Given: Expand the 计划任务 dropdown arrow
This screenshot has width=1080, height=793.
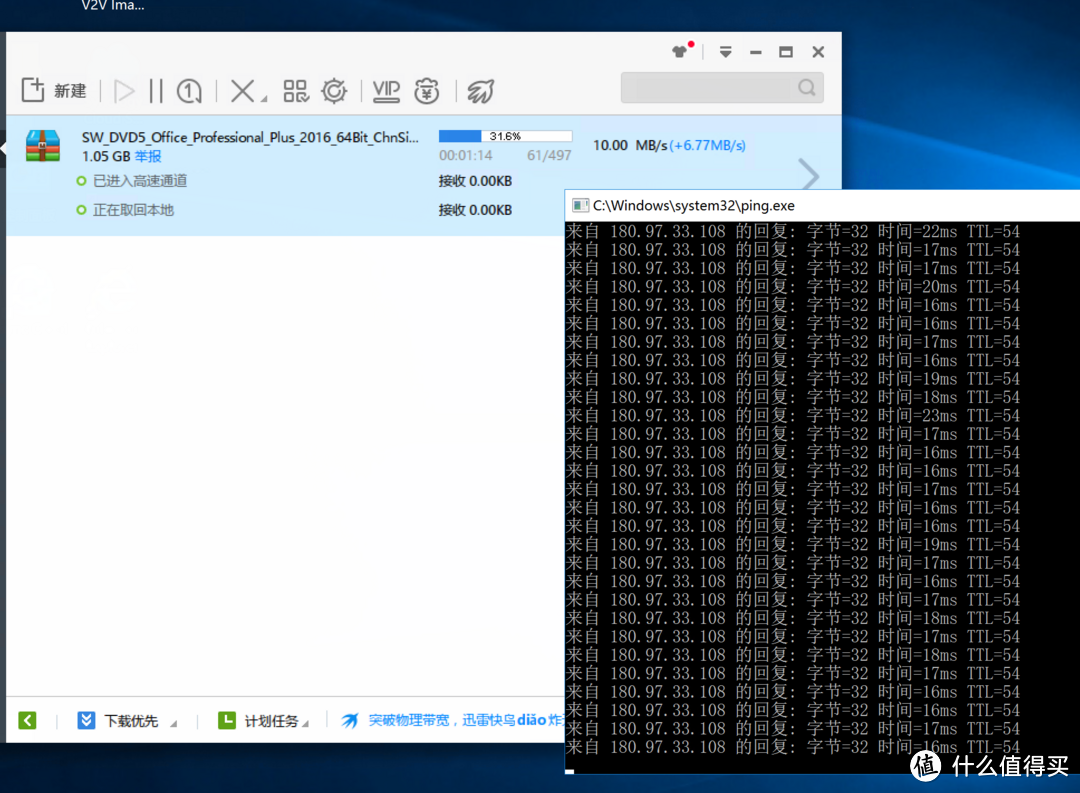Looking at the screenshot, I should [305, 723].
